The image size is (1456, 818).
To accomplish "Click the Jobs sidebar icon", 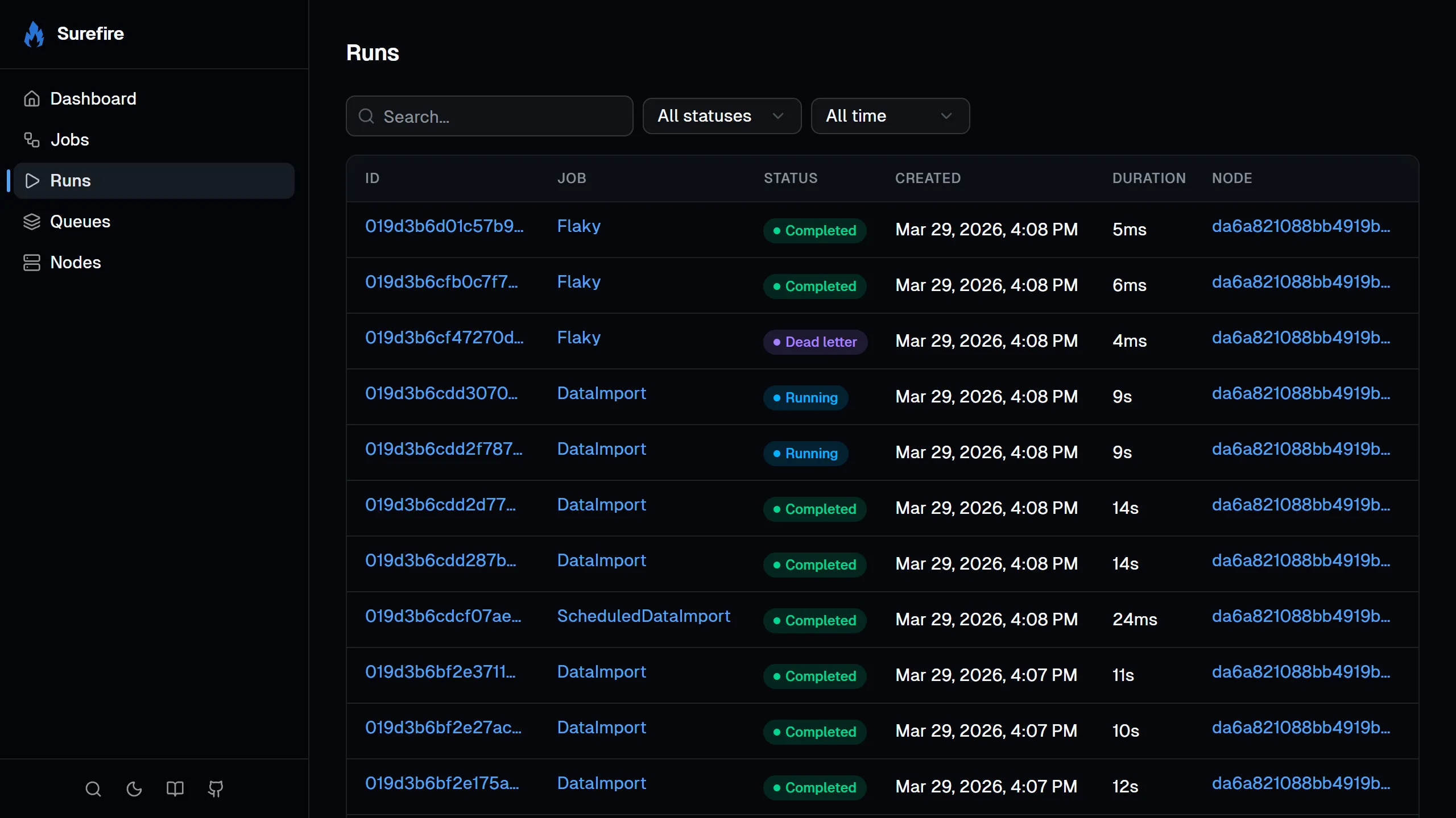I will point(32,140).
